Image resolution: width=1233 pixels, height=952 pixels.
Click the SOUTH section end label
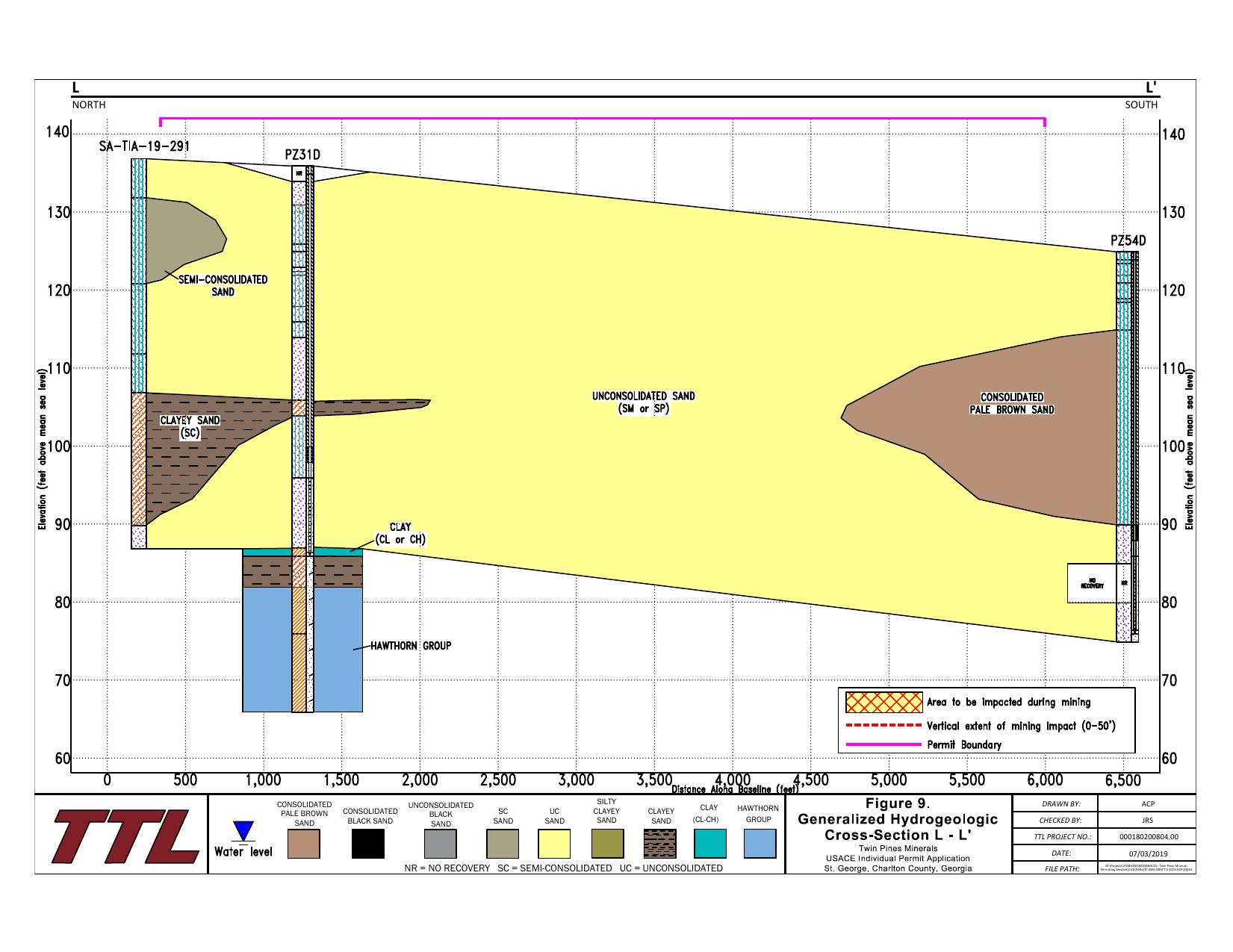pyautogui.click(x=1141, y=105)
